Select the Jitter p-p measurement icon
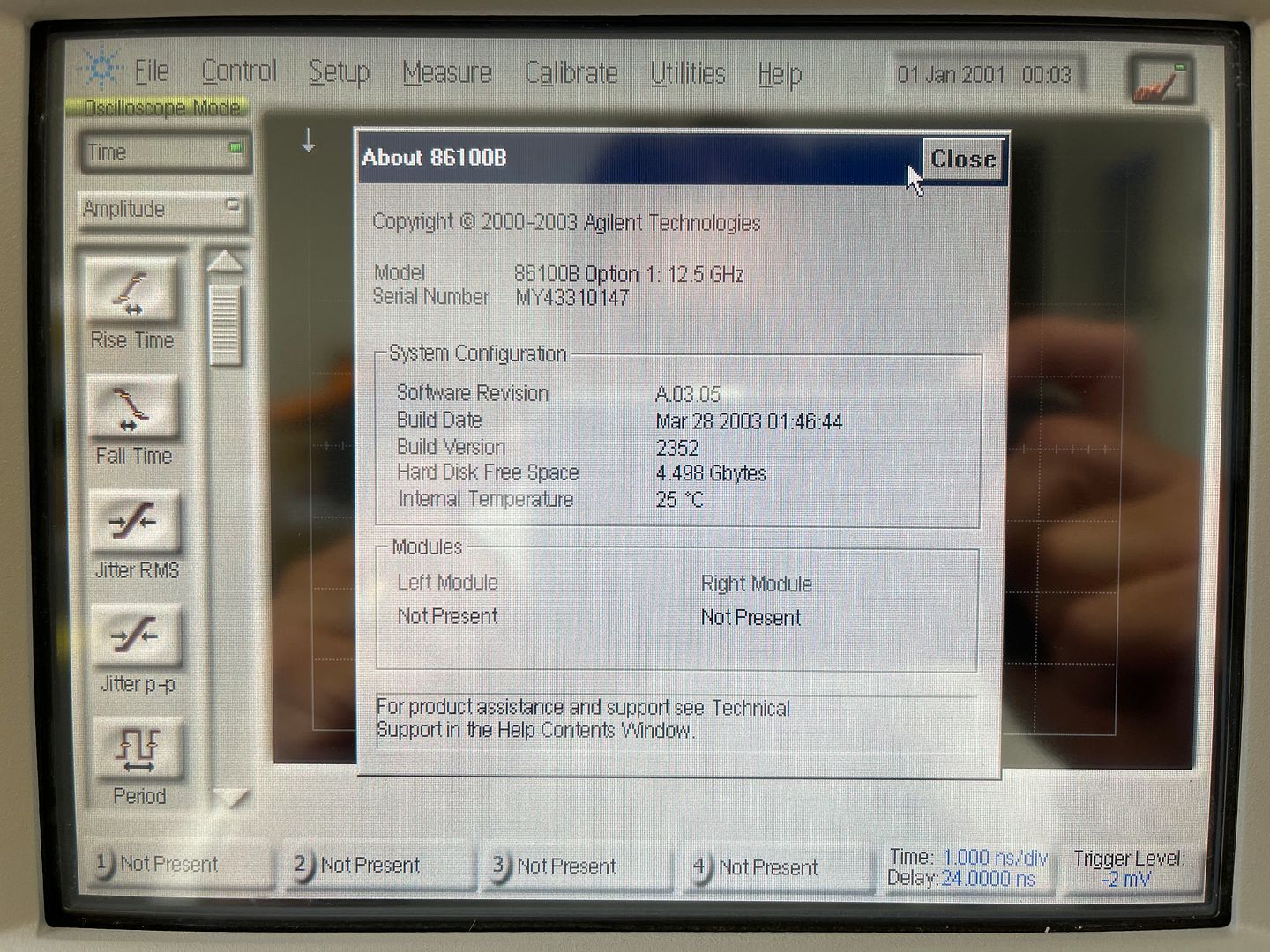Viewport: 1270px width, 952px height. pyautogui.click(x=136, y=636)
